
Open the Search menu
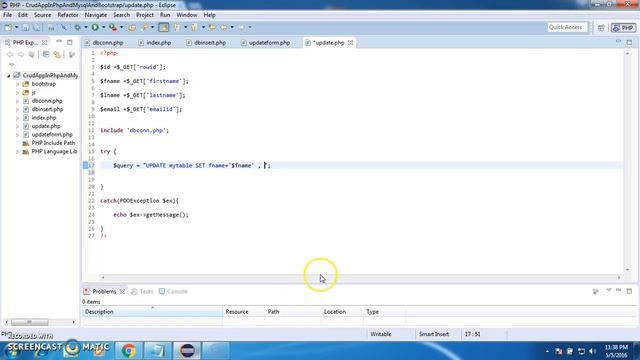click(121, 15)
